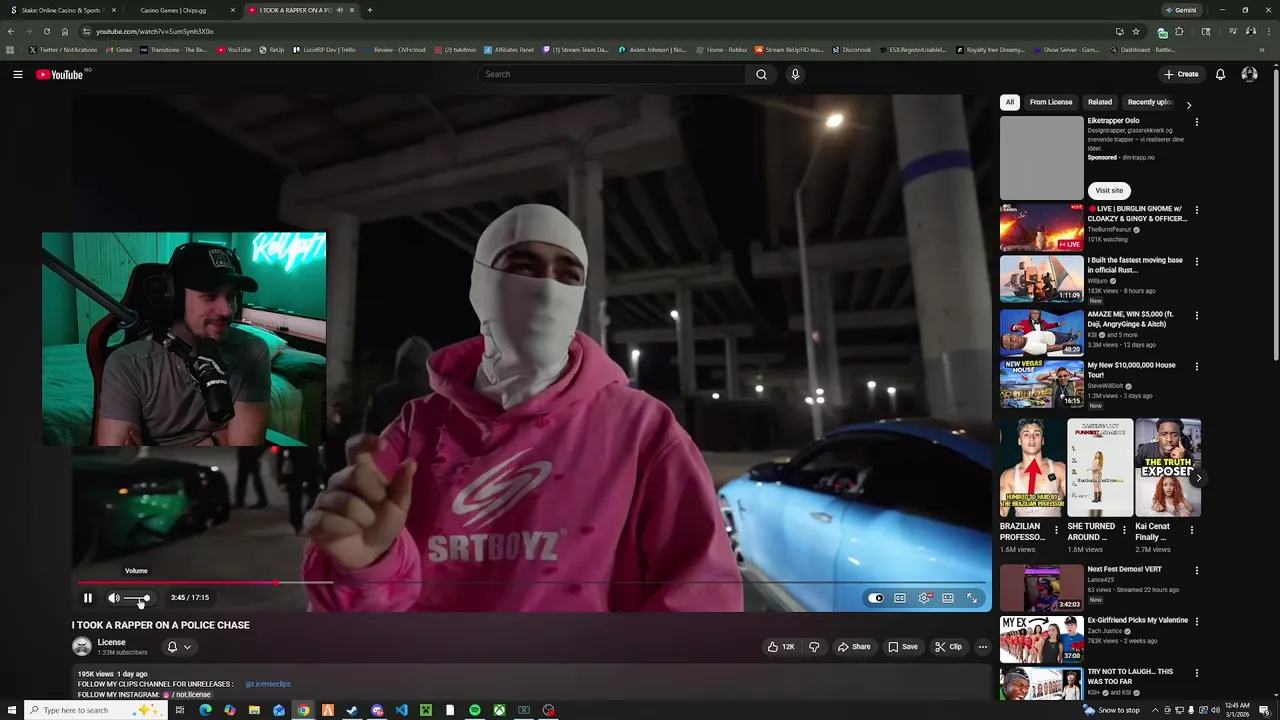Open options for Next Fest Demos video
The height and width of the screenshot is (720, 1280).
(1197, 571)
